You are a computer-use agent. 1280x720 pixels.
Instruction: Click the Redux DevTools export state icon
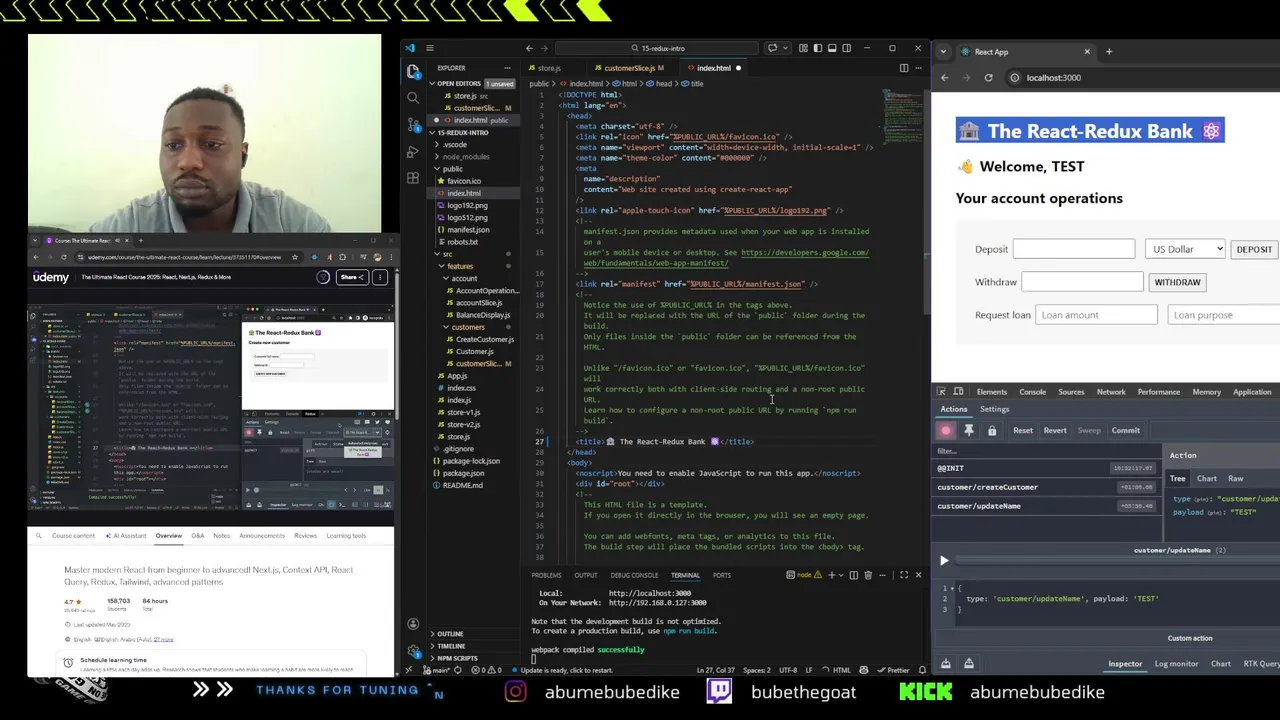(x=968, y=664)
